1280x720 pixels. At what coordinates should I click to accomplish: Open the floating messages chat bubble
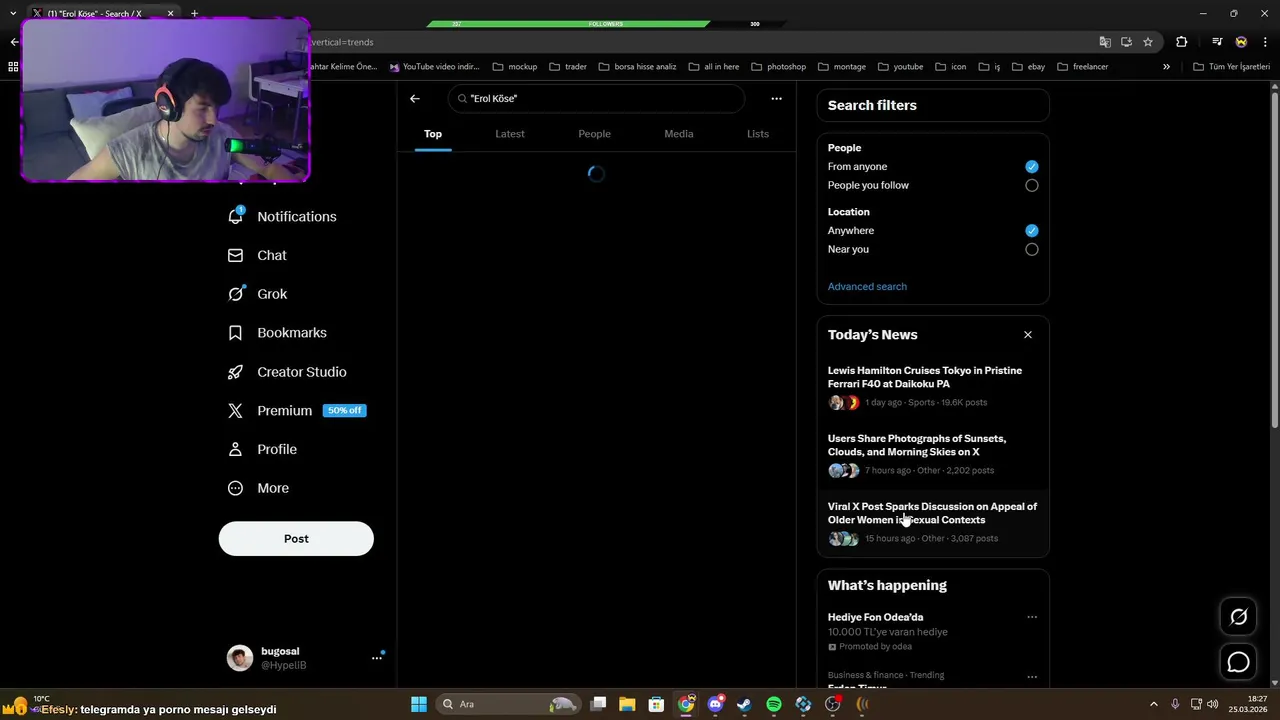coord(1238,662)
